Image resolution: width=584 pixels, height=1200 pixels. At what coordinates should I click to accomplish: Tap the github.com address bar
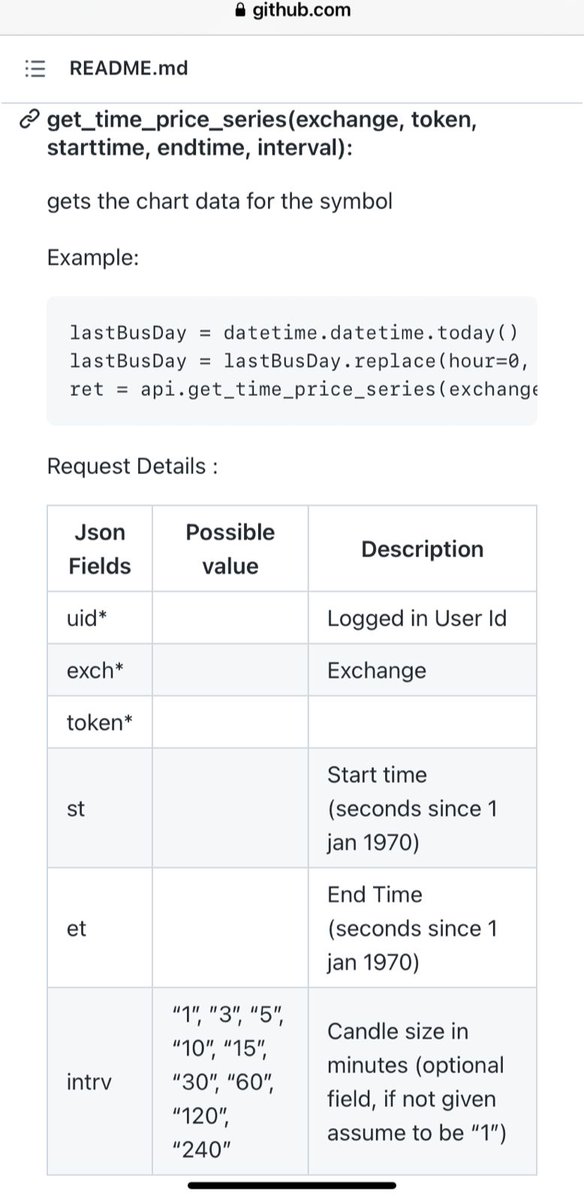(292, 10)
